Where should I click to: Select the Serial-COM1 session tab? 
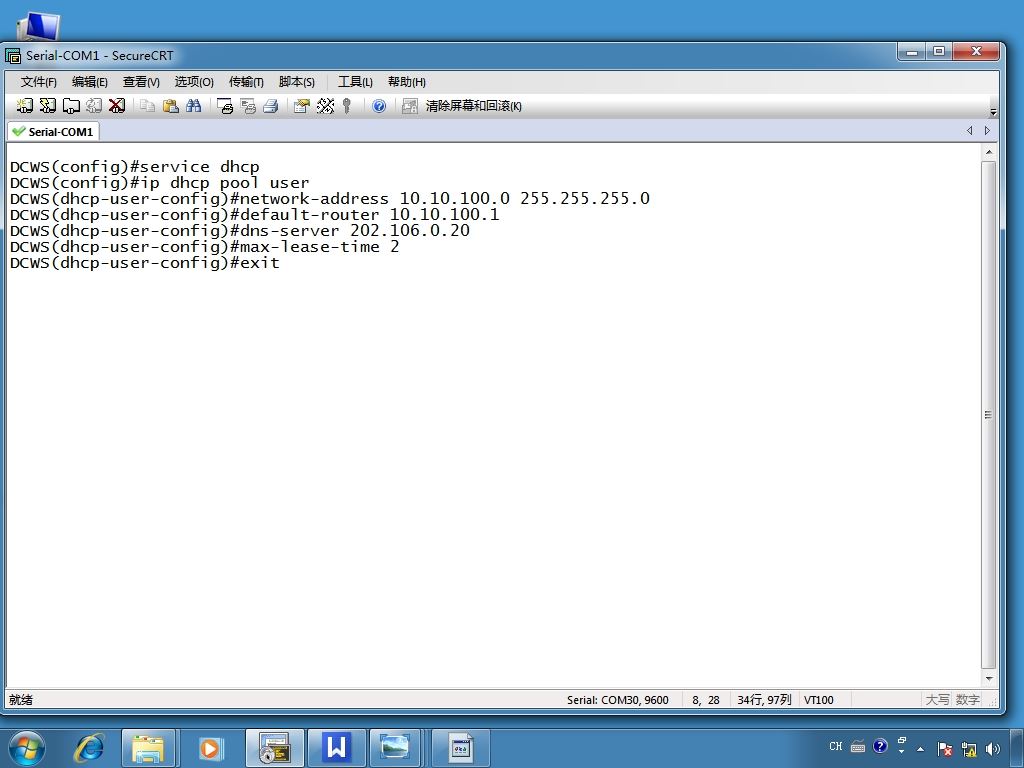click(x=54, y=131)
